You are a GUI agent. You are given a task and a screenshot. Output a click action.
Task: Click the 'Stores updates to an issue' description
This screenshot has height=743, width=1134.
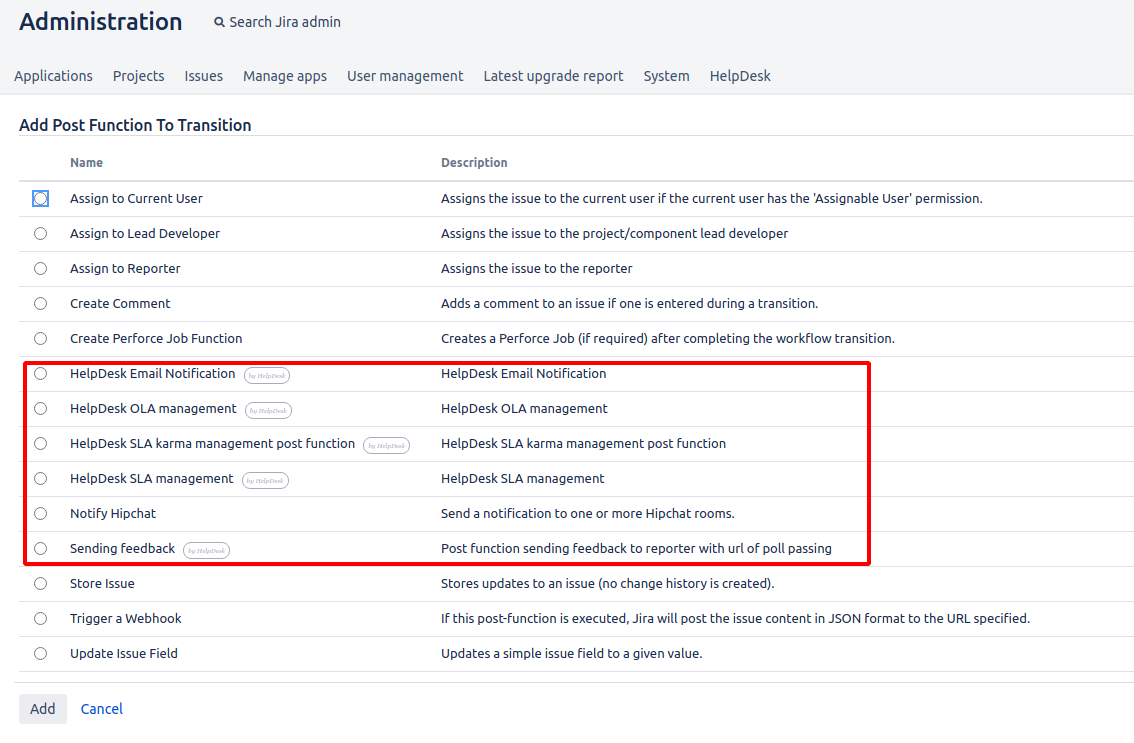(608, 584)
